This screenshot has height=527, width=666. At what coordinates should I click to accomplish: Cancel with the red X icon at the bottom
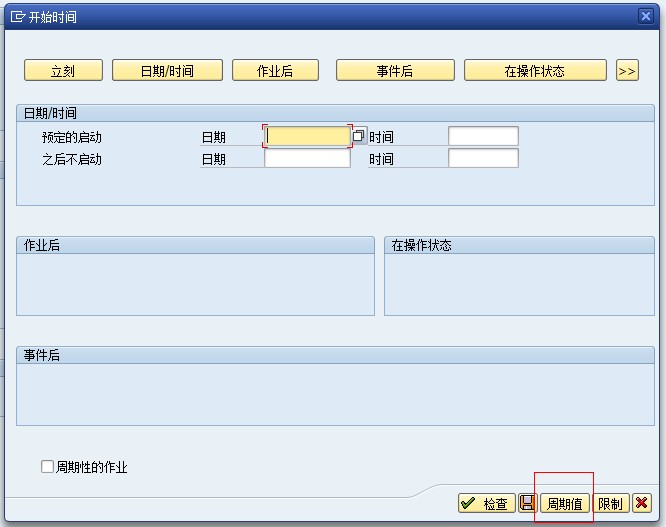pyautogui.click(x=642, y=503)
